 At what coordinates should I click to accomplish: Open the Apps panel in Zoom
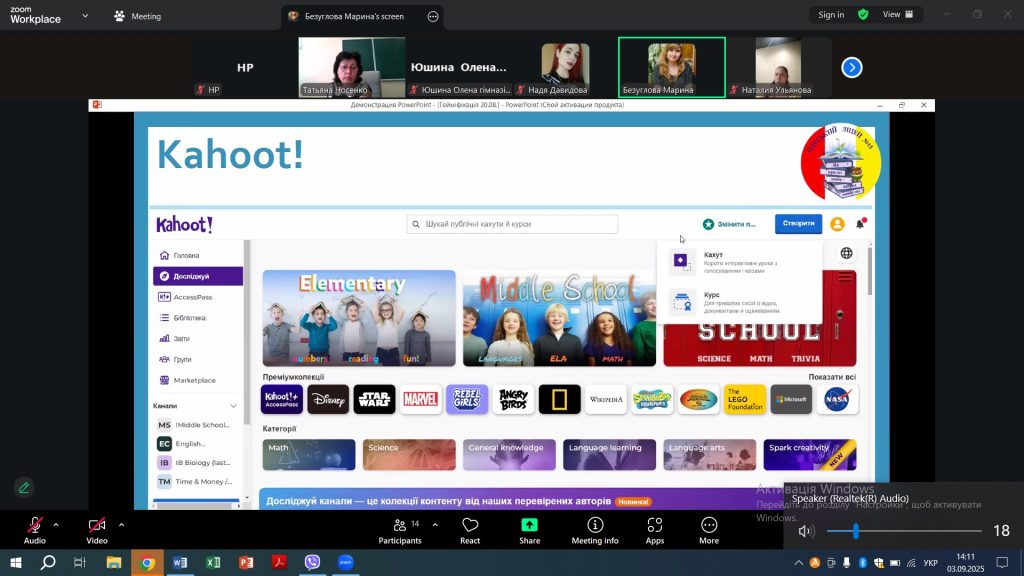[x=654, y=531]
